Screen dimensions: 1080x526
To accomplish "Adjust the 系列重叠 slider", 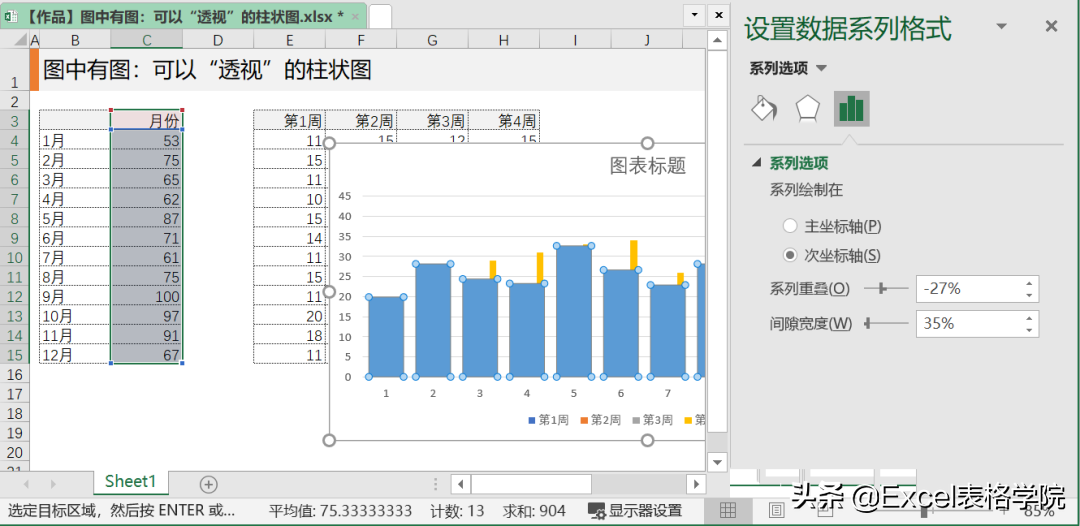I will point(882,288).
